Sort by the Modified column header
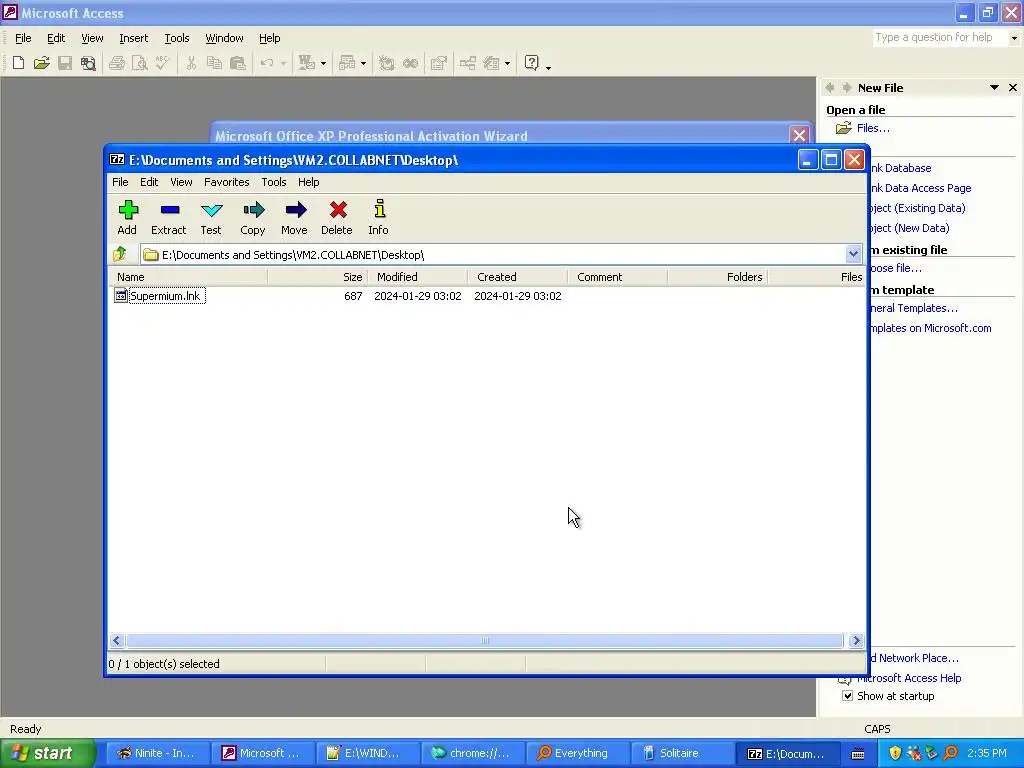 418,277
